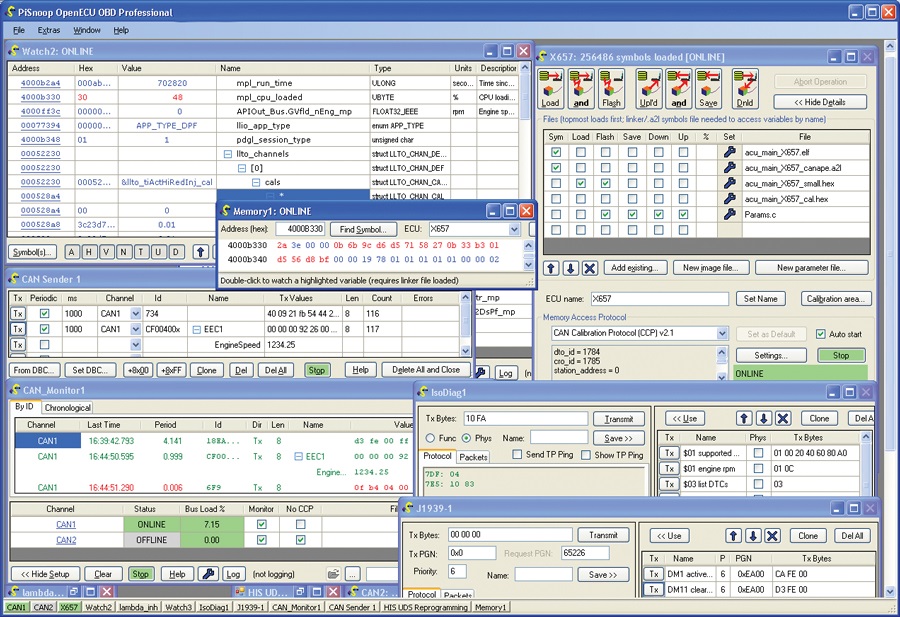Toggle the Up checkbox for Params.c
This screenshot has height=617, width=900.
tap(683, 214)
